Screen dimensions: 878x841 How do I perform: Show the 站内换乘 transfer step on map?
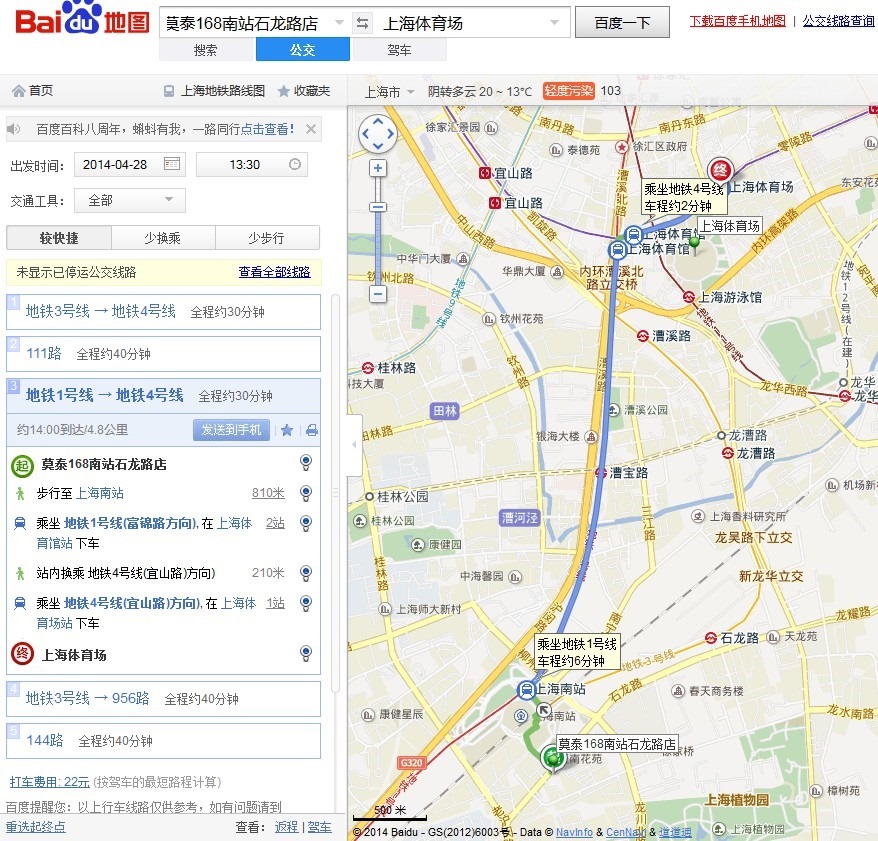[306, 573]
